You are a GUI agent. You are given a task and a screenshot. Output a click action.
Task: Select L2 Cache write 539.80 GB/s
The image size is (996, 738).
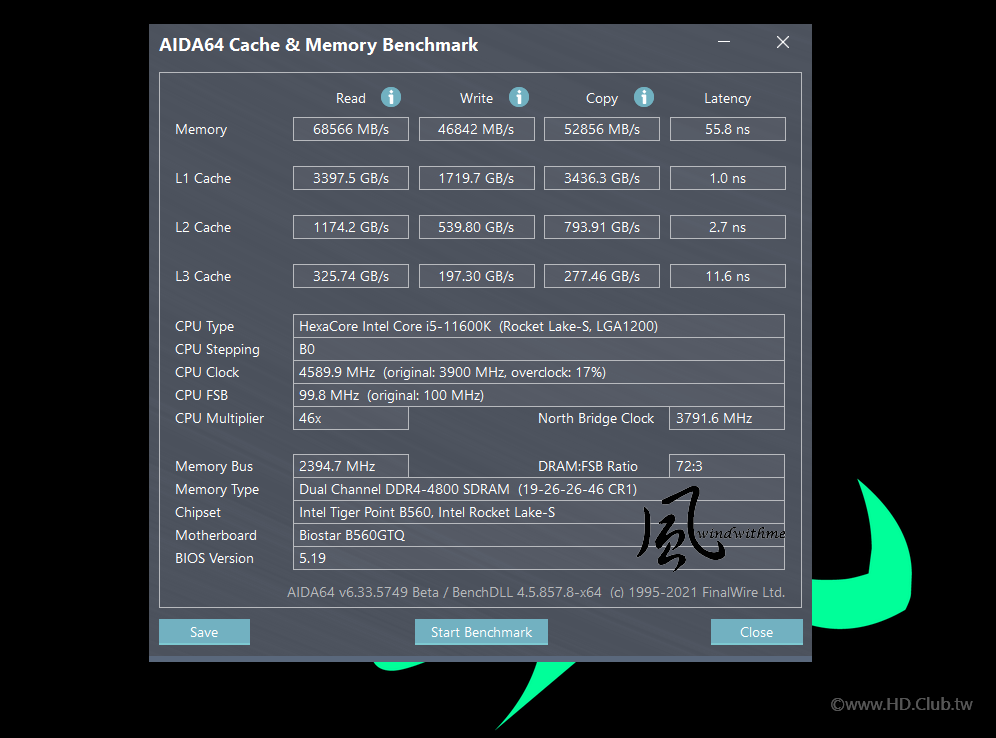click(476, 227)
